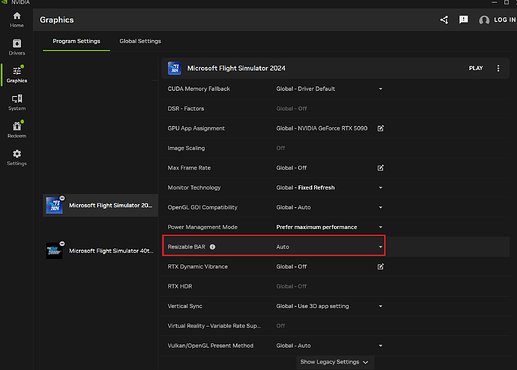
Task: Click the Image Scaling label
Action: point(186,148)
